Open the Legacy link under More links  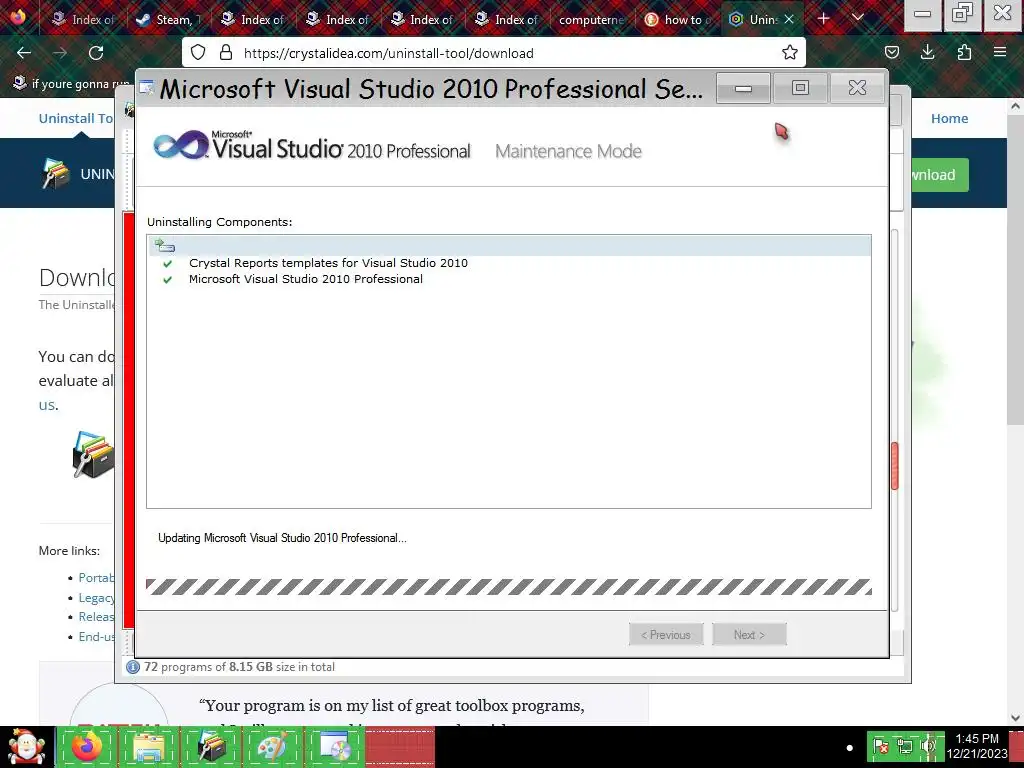point(96,597)
